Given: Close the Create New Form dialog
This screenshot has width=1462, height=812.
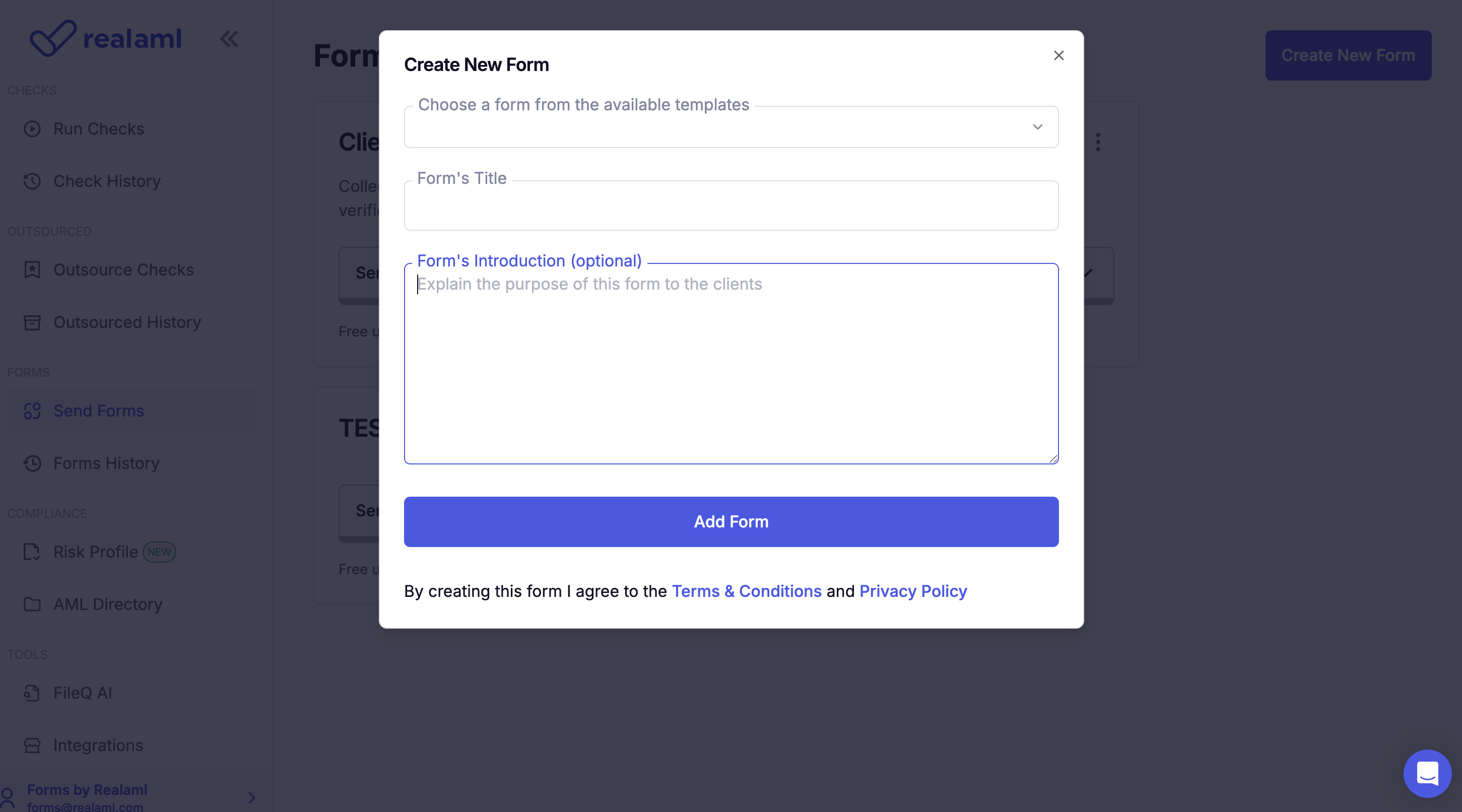Looking at the screenshot, I should coord(1058,55).
